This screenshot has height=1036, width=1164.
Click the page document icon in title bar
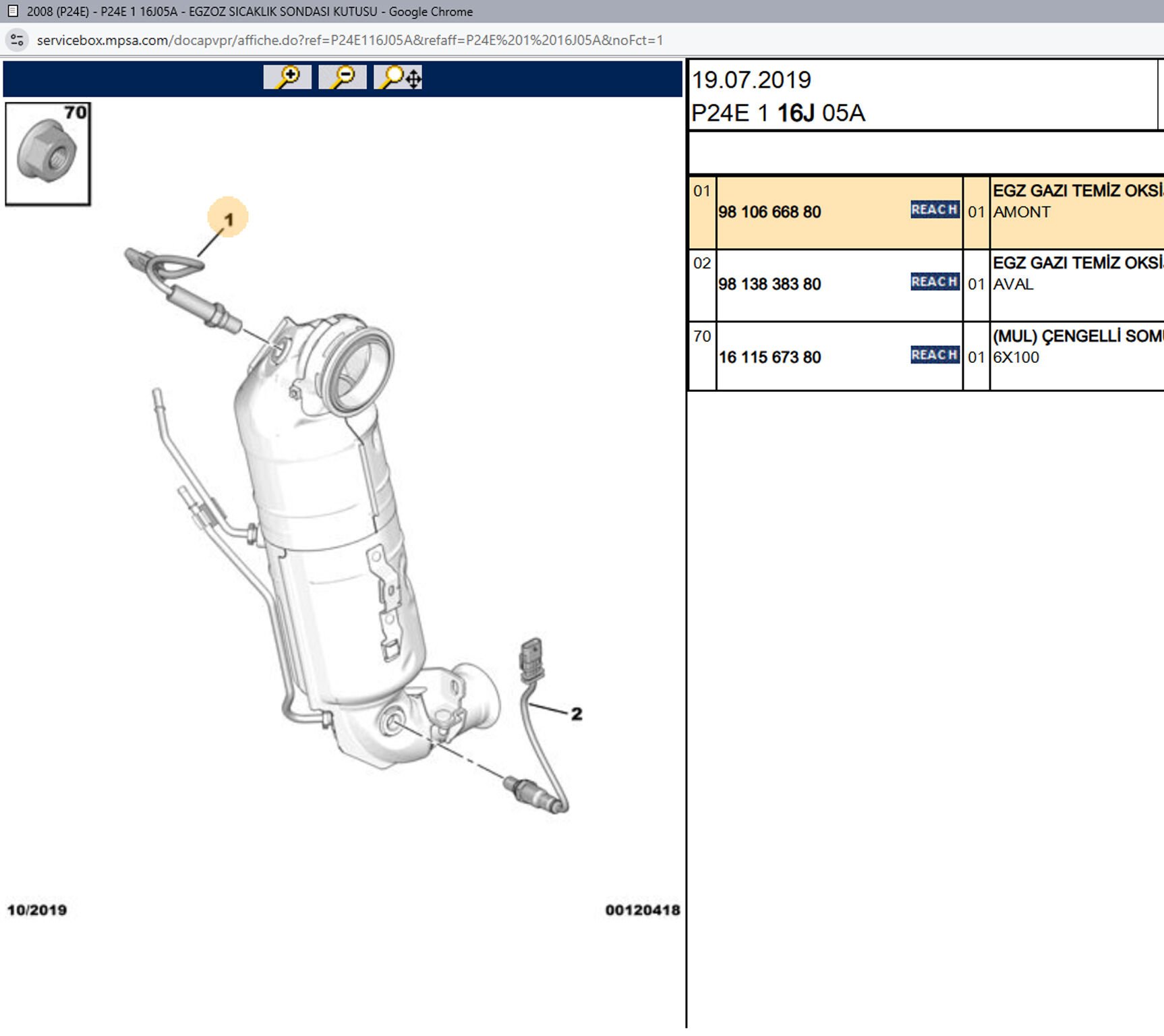pos(12,11)
